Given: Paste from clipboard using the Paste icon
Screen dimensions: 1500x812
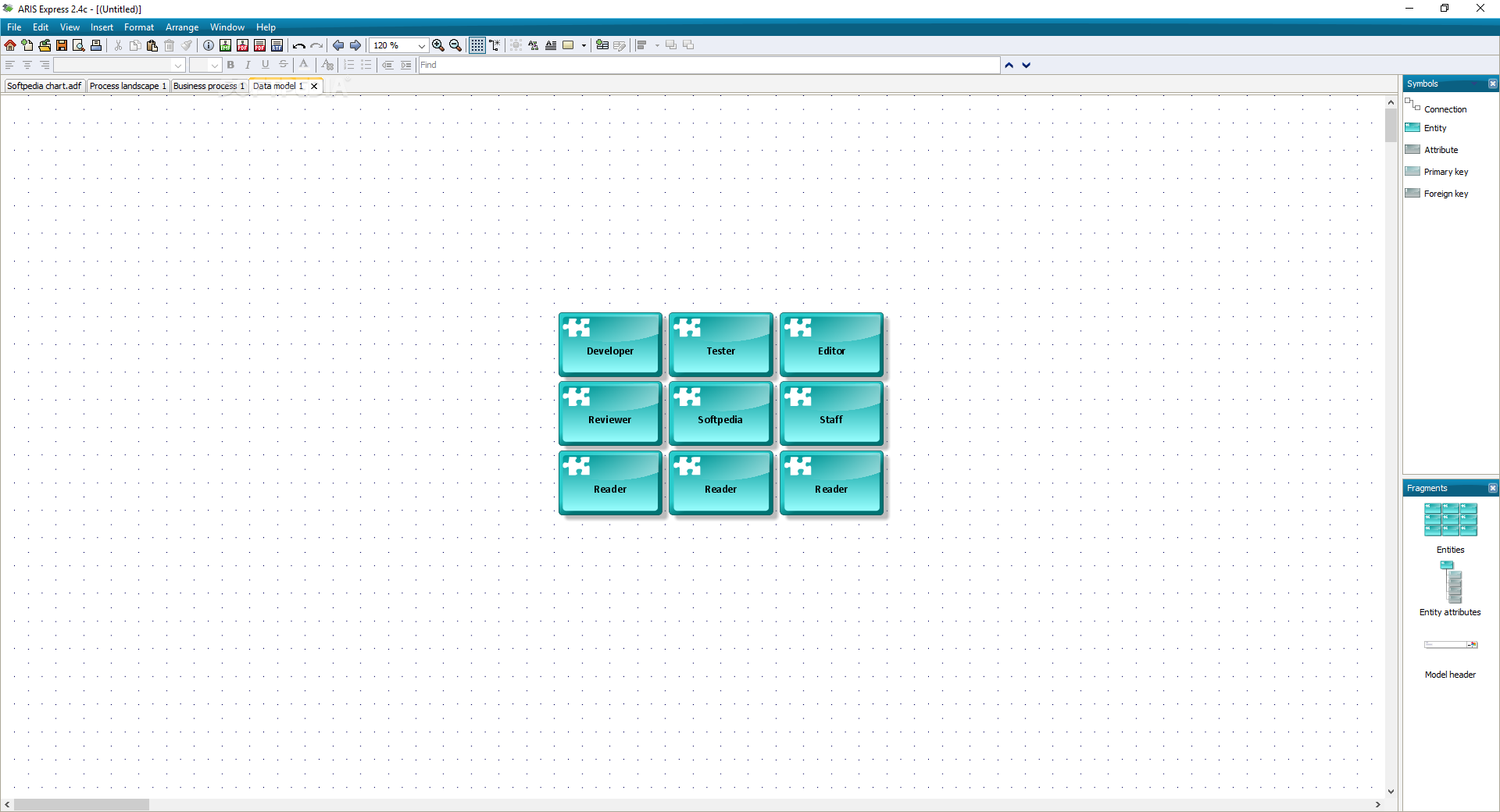Looking at the screenshot, I should [x=152, y=45].
